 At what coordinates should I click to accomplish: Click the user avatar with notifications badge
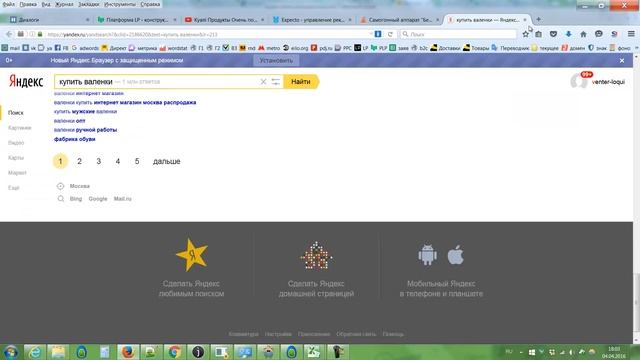(580, 80)
